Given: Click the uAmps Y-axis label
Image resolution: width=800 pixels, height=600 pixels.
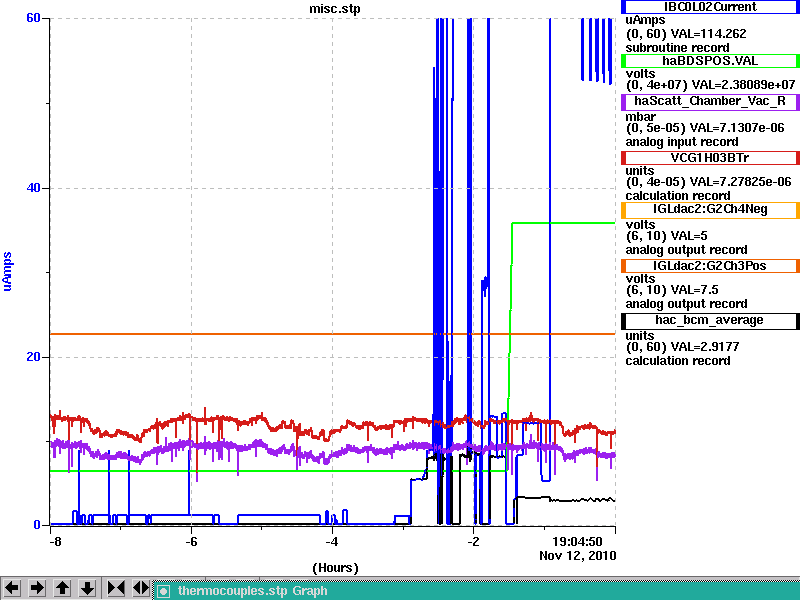Looking at the screenshot, I should (x=7, y=271).
